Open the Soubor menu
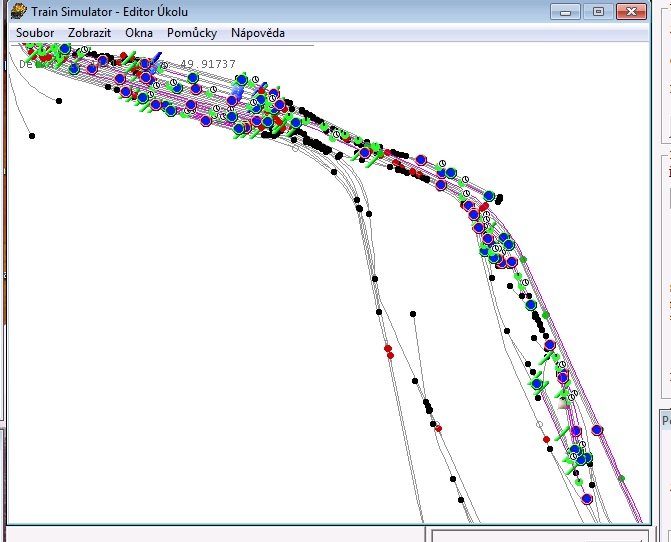This screenshot has height=542, width=671. pyautogui.click(x=35, y=33)
